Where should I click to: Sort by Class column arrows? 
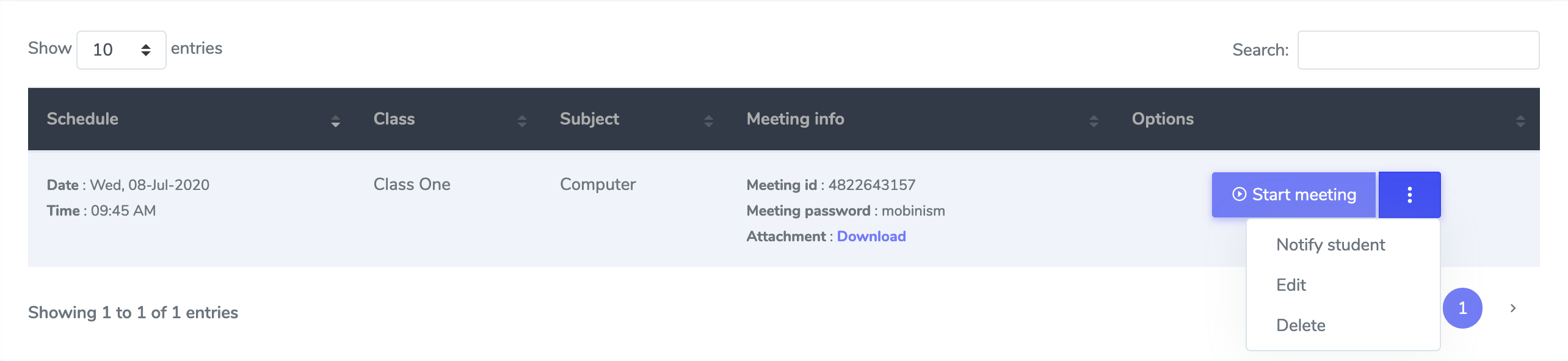(x=522, y=121)
